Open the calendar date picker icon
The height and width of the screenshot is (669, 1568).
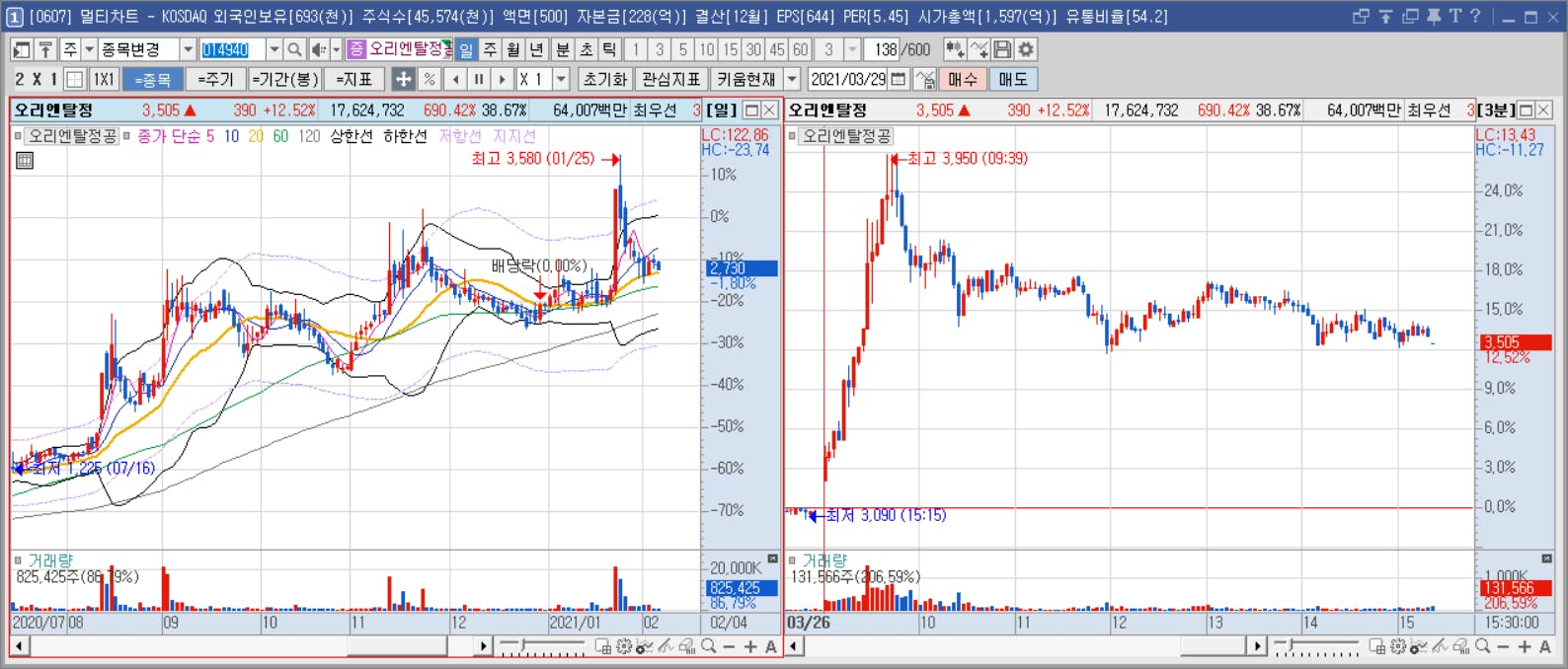898,79
